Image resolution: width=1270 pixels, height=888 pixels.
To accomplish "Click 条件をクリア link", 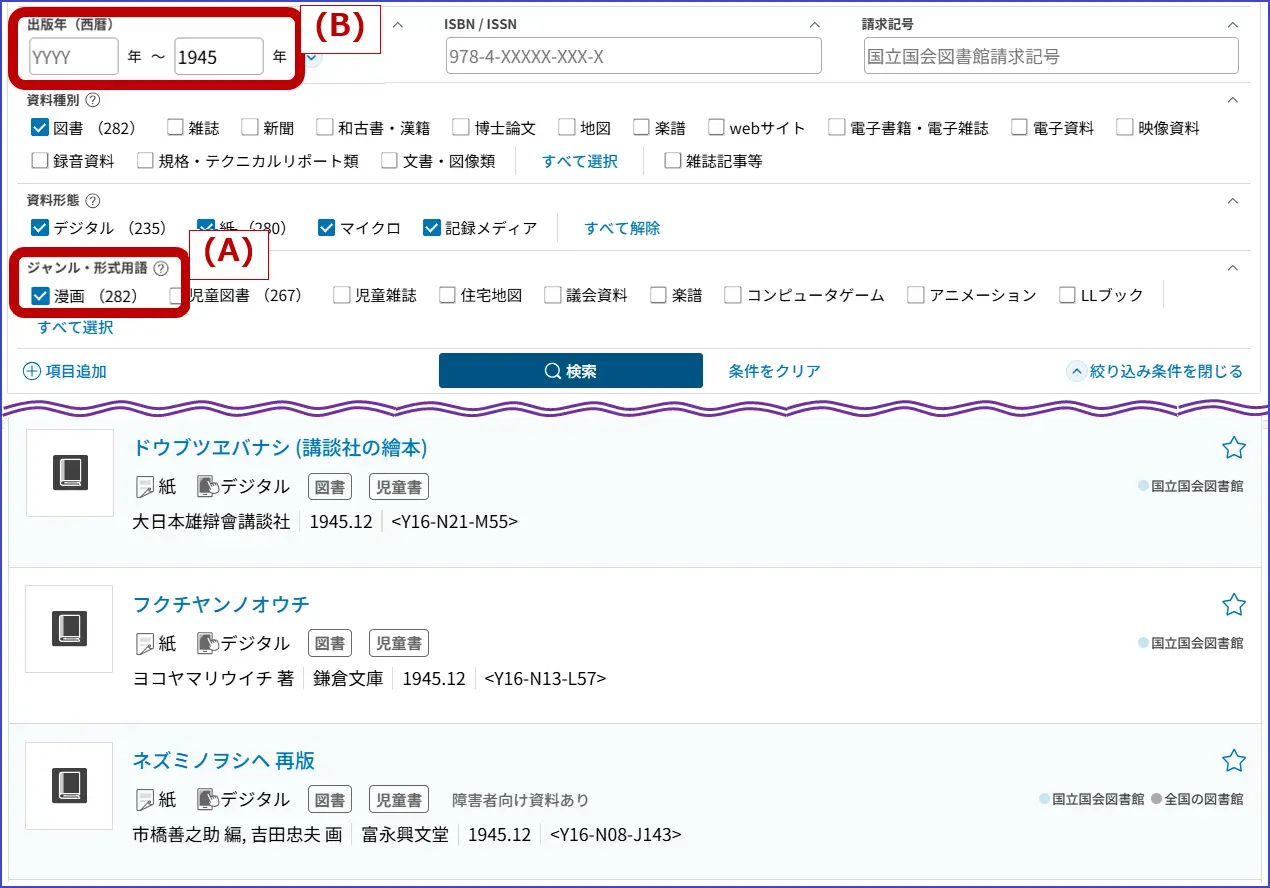I will point(774,372).
